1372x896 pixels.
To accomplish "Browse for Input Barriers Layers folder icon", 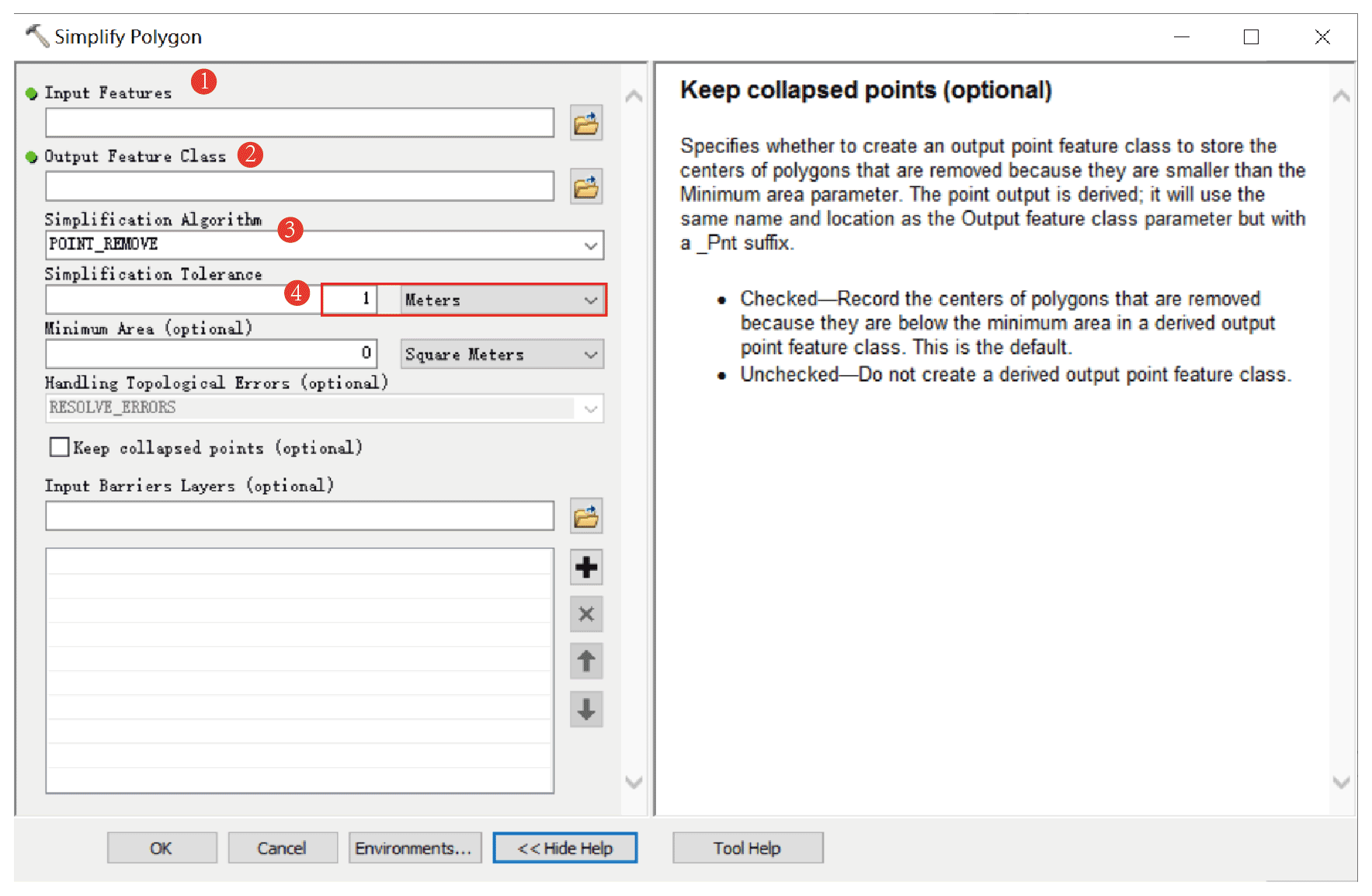I will tap(585, 517).
